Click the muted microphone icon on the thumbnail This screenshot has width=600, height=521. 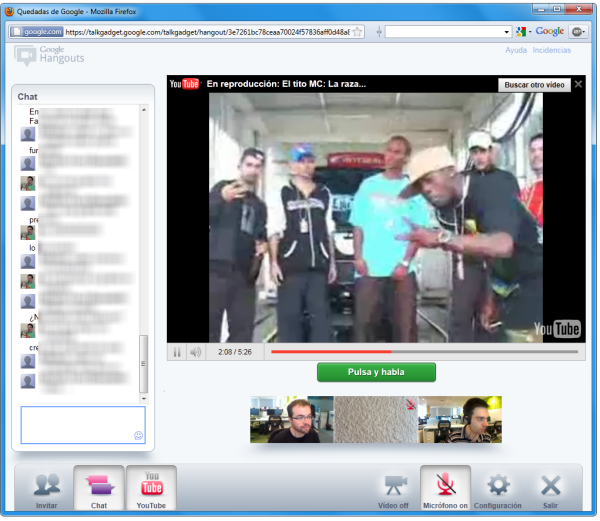411,404
